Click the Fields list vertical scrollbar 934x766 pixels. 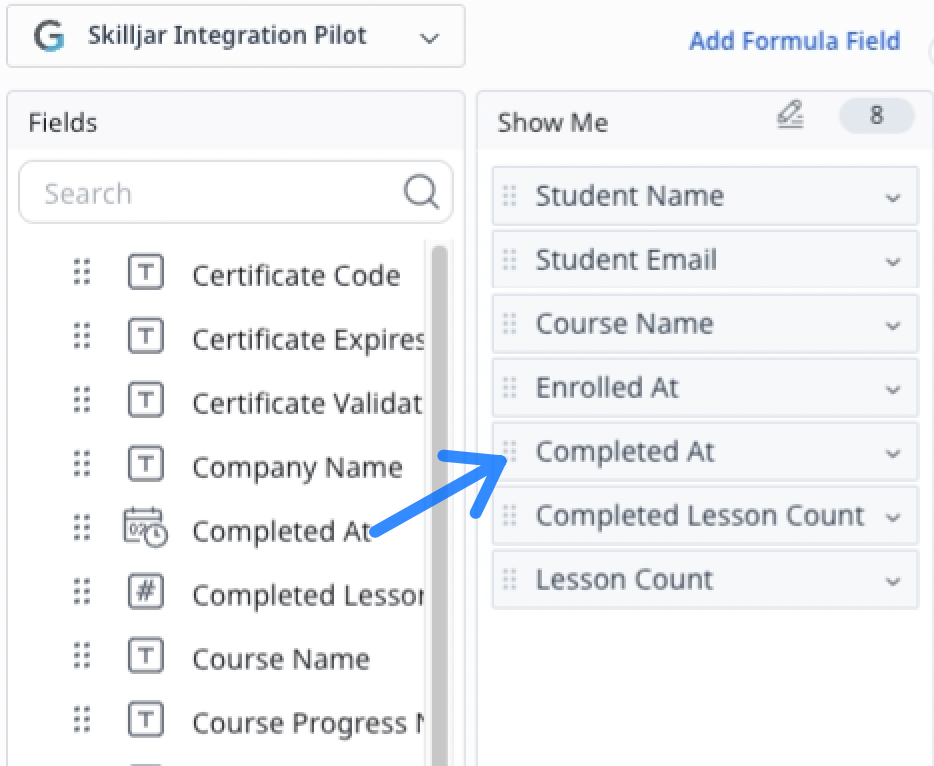point(440,505)
